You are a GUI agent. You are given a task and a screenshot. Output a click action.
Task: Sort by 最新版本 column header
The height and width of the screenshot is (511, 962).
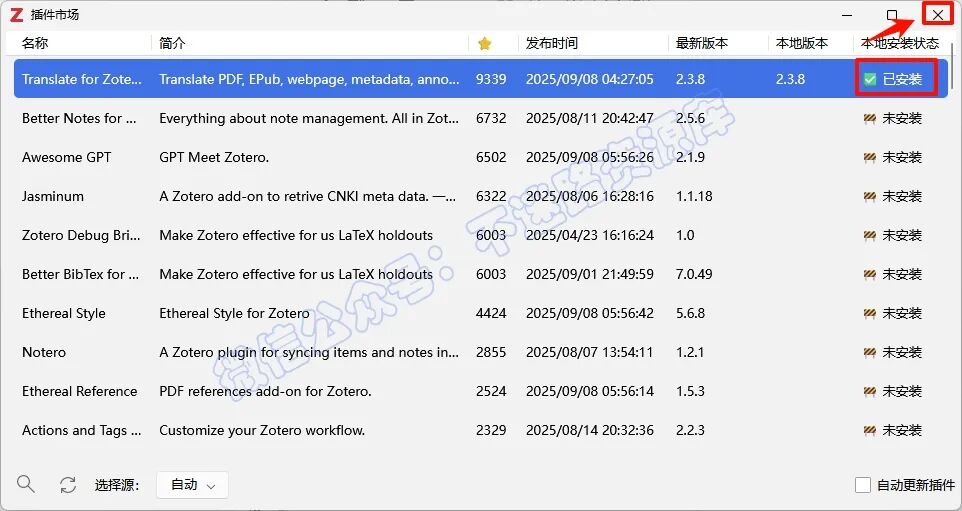click(702, 43)
